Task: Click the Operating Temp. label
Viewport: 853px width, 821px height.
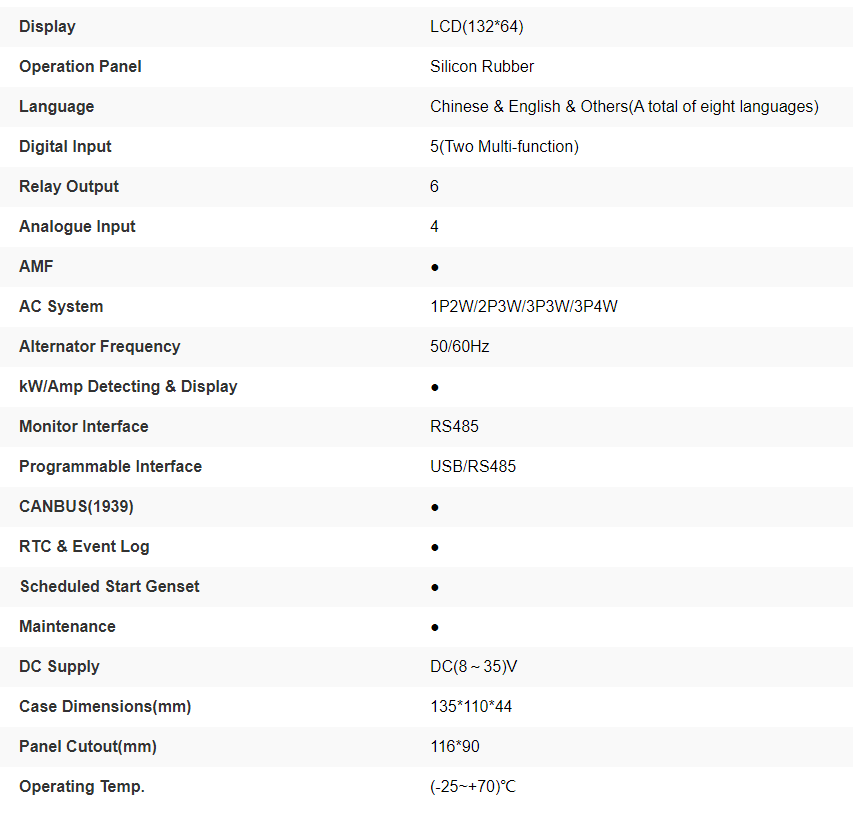Action: [82, 786]
